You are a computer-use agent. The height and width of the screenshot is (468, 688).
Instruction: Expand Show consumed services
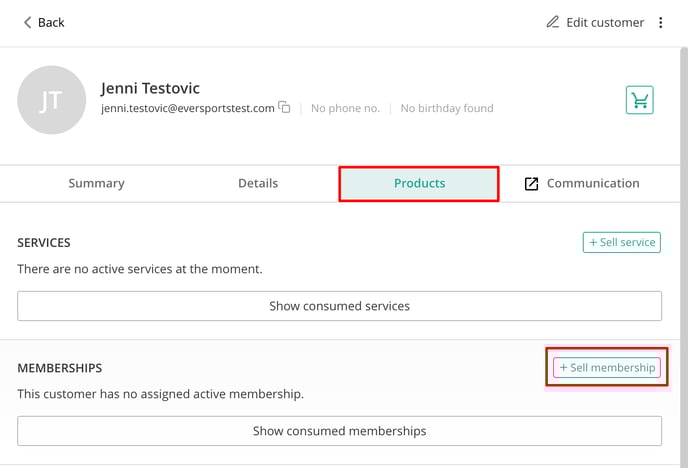340,306
